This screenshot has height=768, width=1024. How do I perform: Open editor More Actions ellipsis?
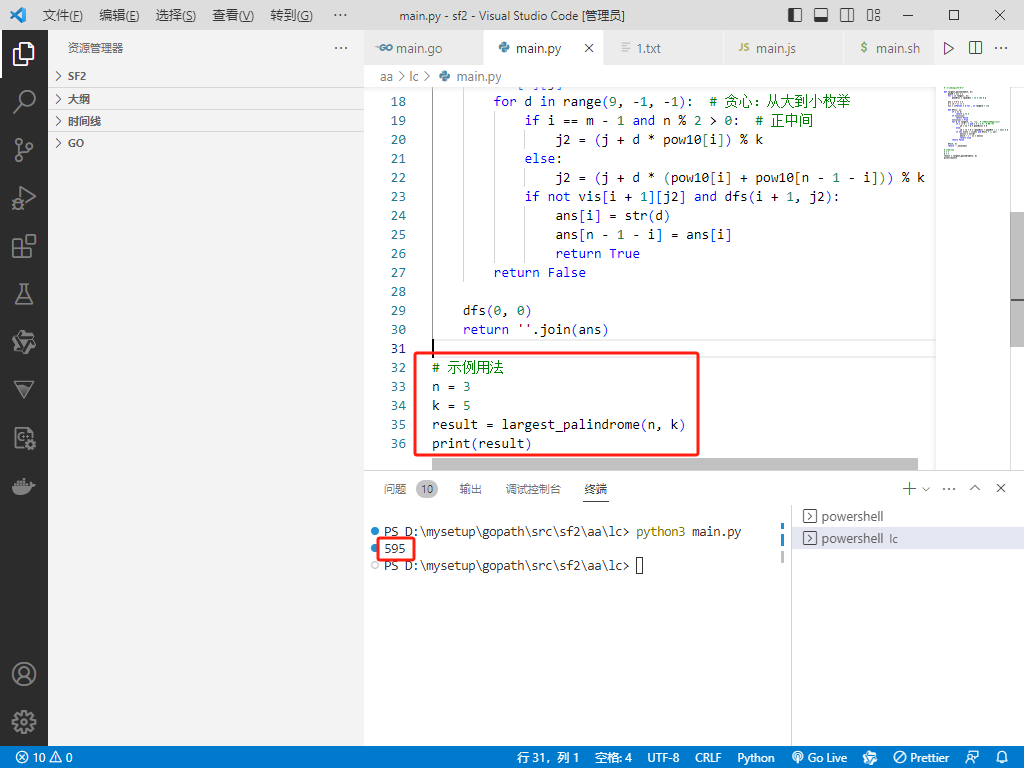(x=1001, y=48)
